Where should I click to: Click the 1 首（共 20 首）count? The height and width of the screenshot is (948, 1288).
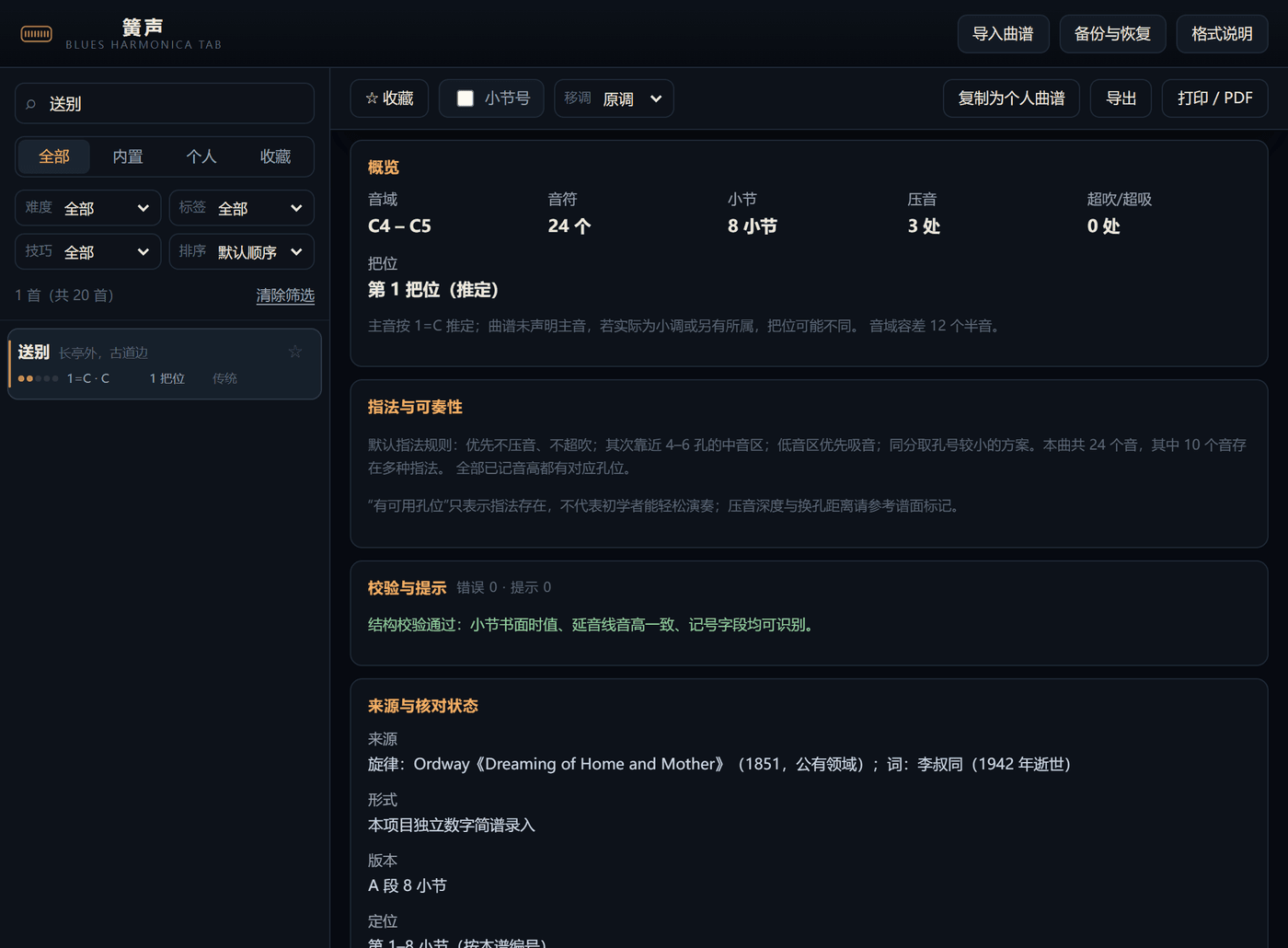(64, 295)
